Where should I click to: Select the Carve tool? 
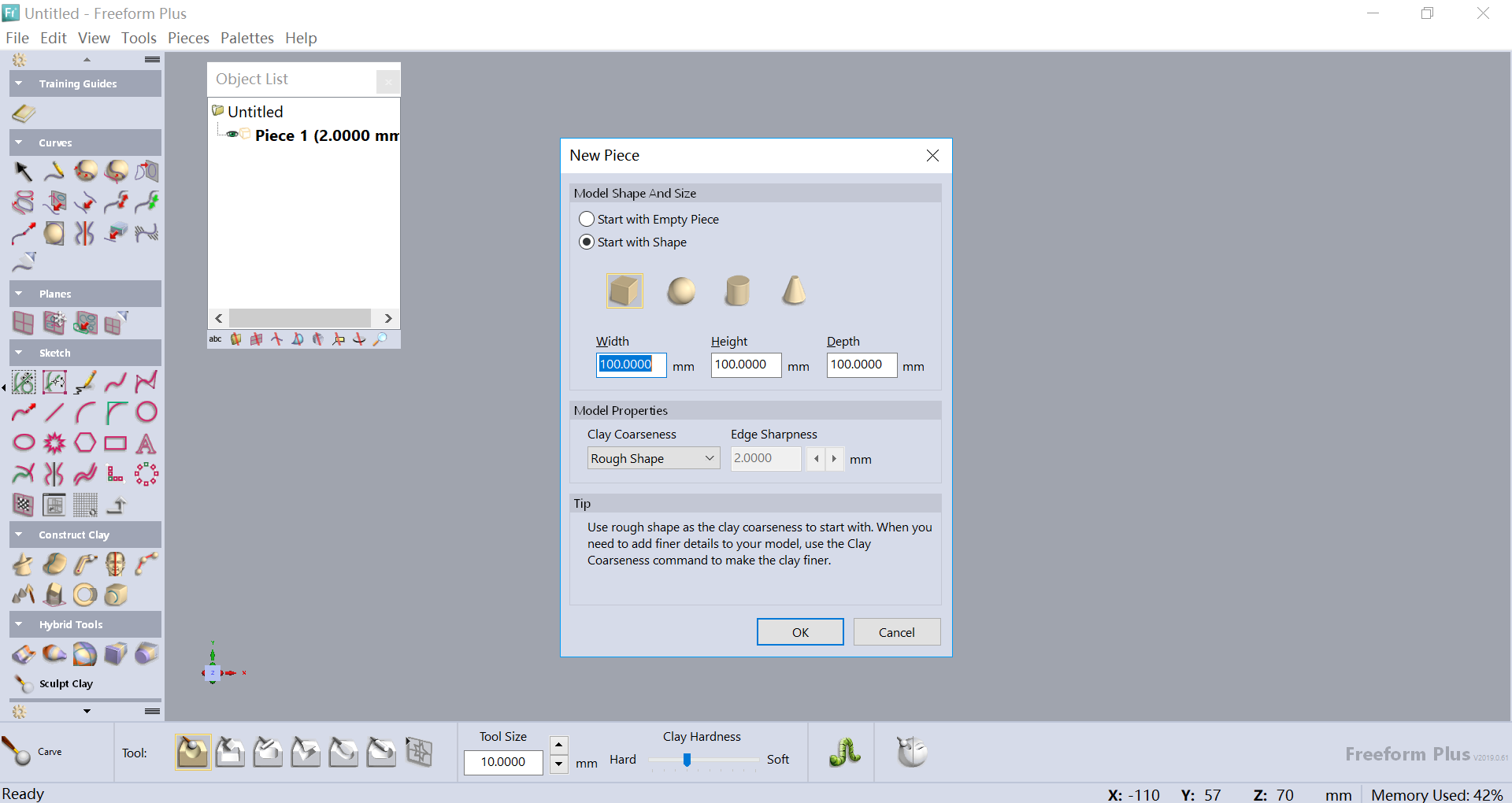pyautogui.click(x=31, y=752)
